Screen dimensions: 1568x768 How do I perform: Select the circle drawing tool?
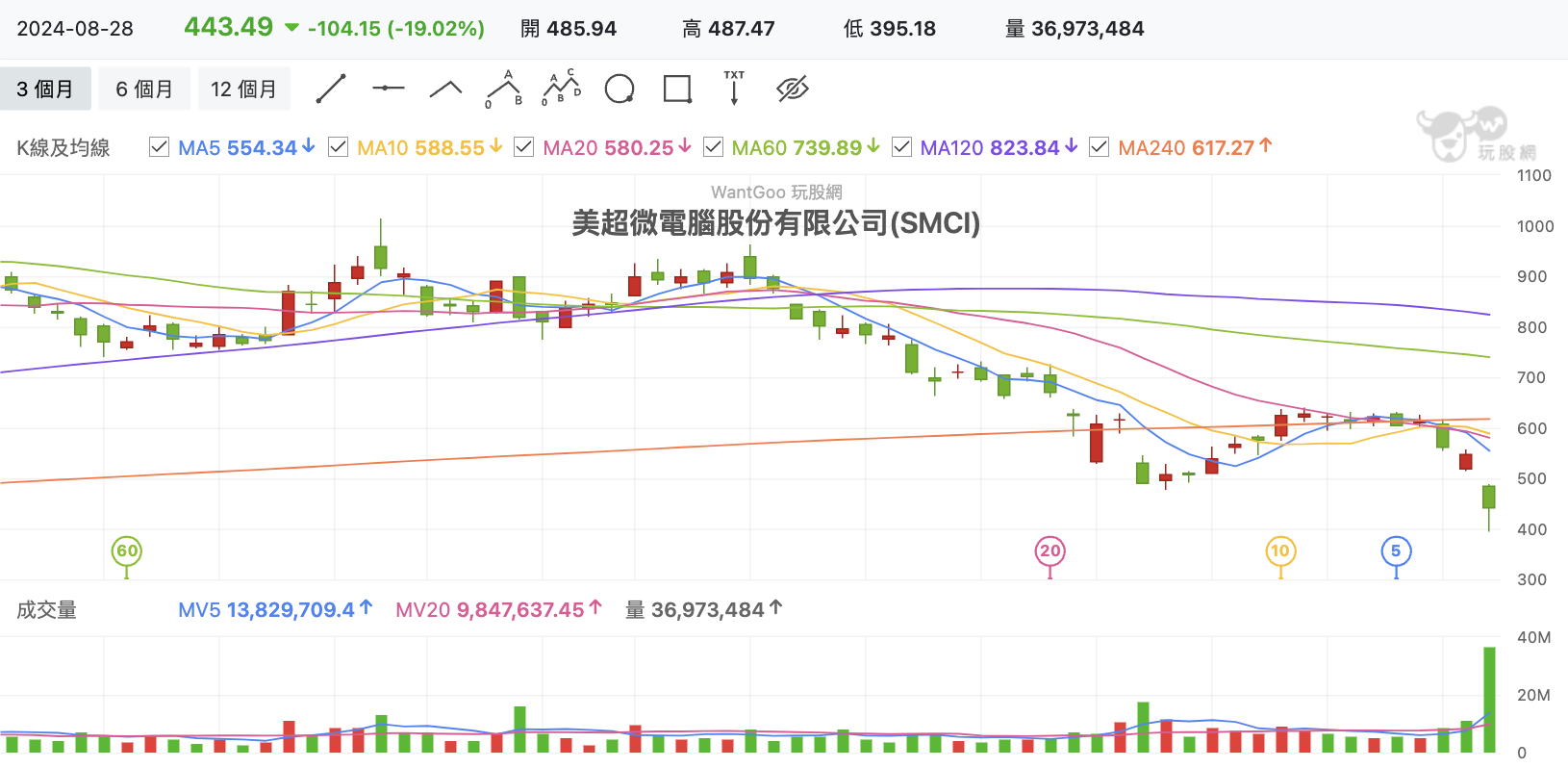coord(620,90)
